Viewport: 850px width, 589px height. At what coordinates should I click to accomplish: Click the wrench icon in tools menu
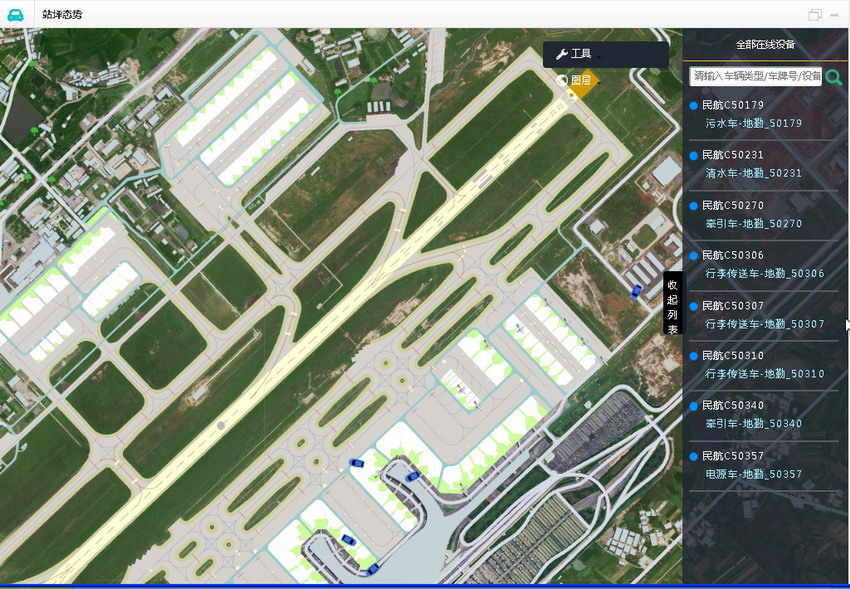click(561, 54)
